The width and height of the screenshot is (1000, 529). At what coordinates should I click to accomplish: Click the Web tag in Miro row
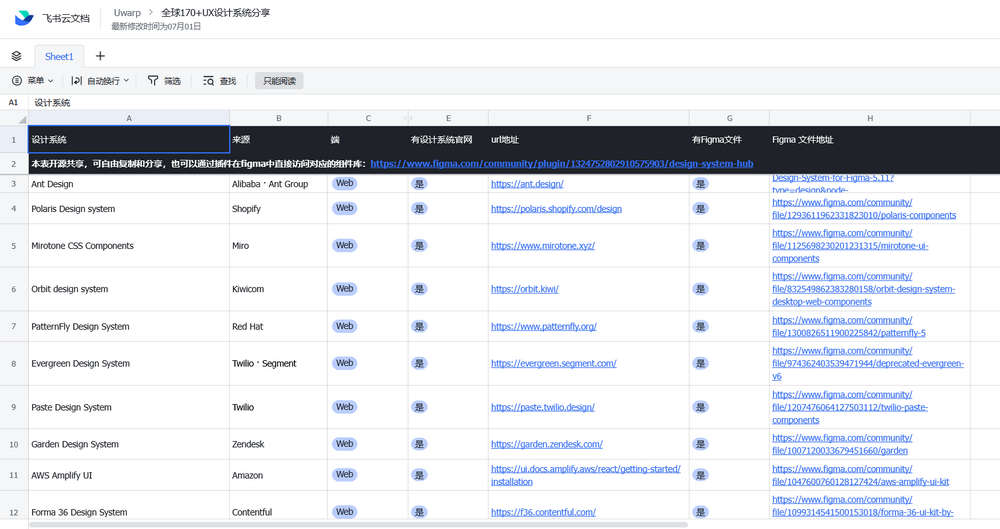click(344, 245)
